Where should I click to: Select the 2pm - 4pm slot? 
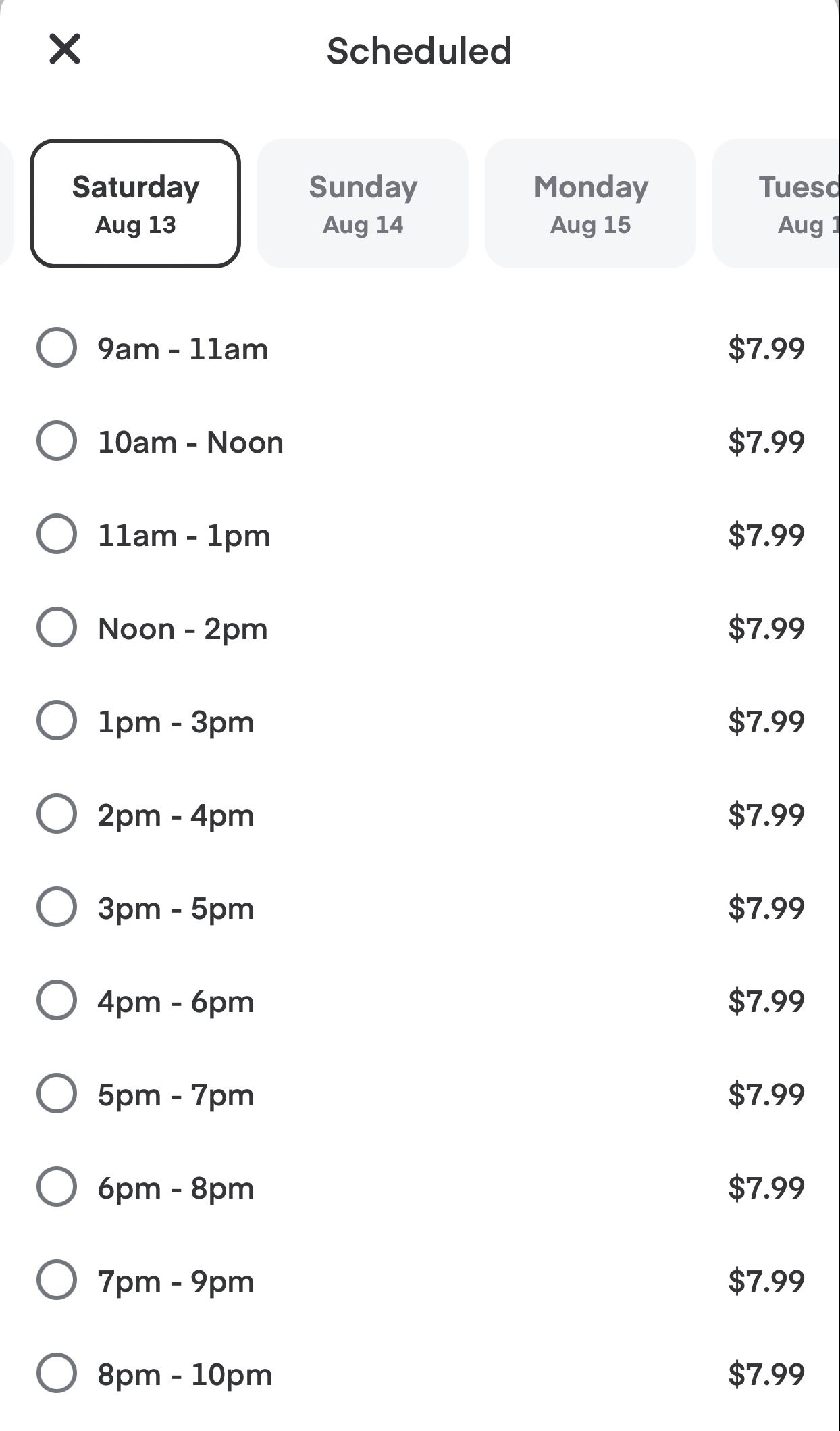57,814
